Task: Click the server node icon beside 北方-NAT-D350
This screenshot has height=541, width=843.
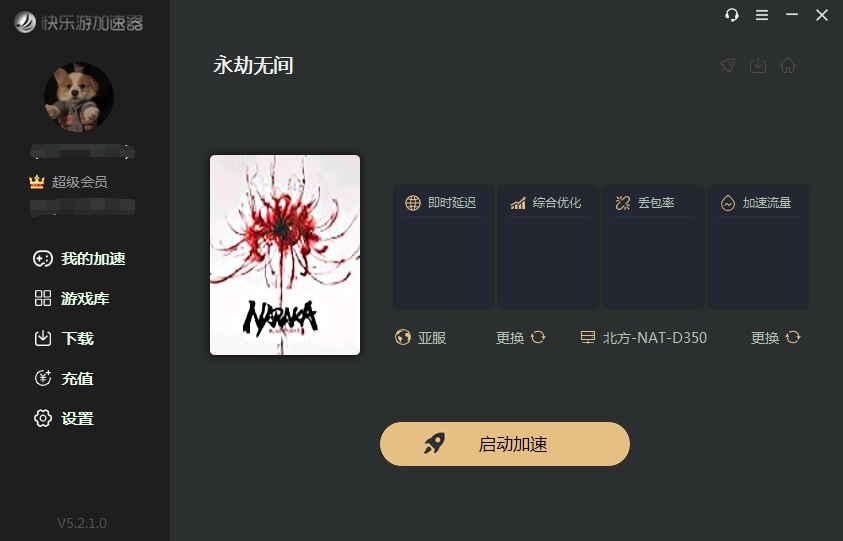Action: click(588, 337)
